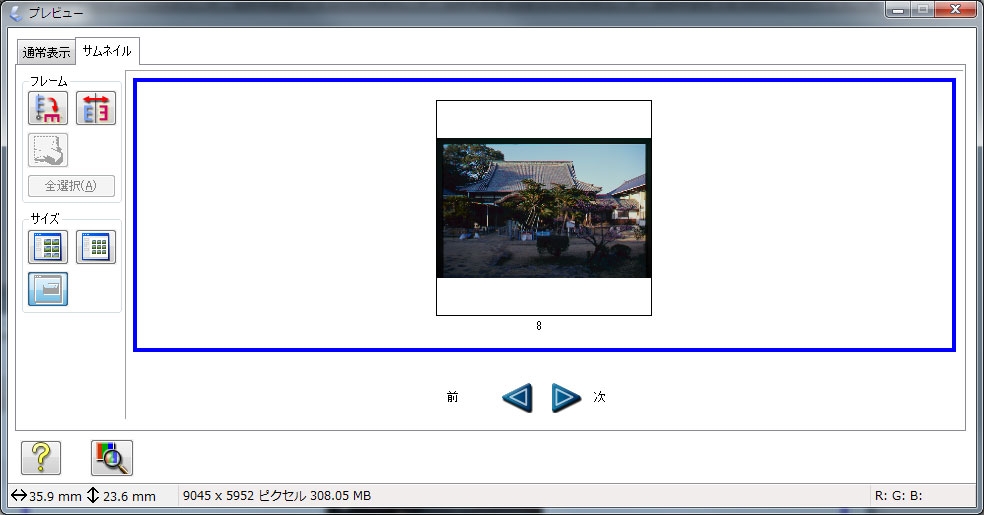Click the 35.9 mm width value
The image size is (984, 515).
[55, 496]
